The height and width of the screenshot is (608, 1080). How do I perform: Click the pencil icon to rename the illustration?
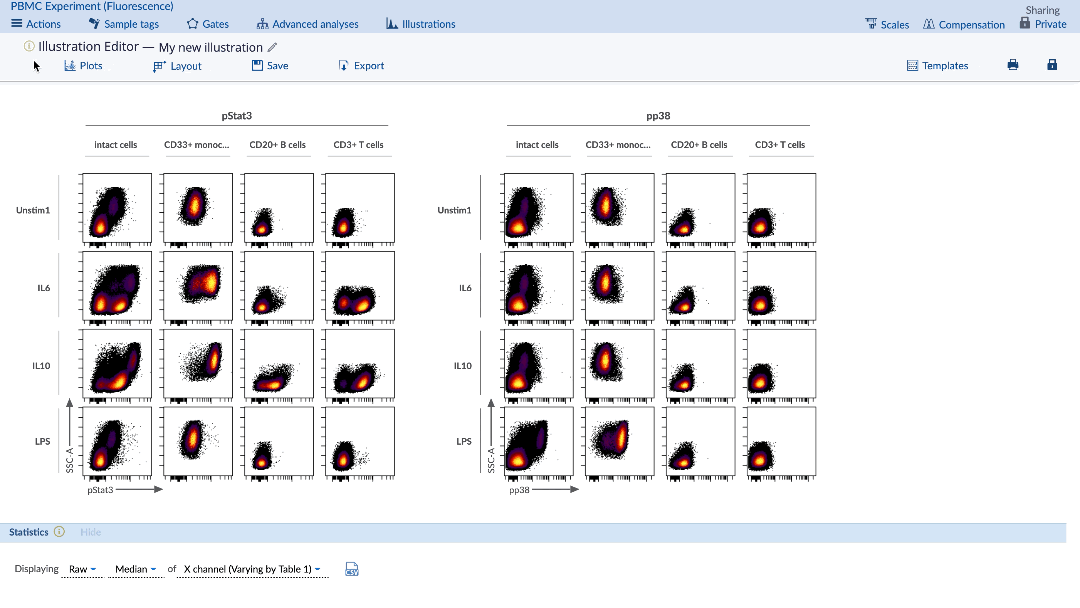273,47
